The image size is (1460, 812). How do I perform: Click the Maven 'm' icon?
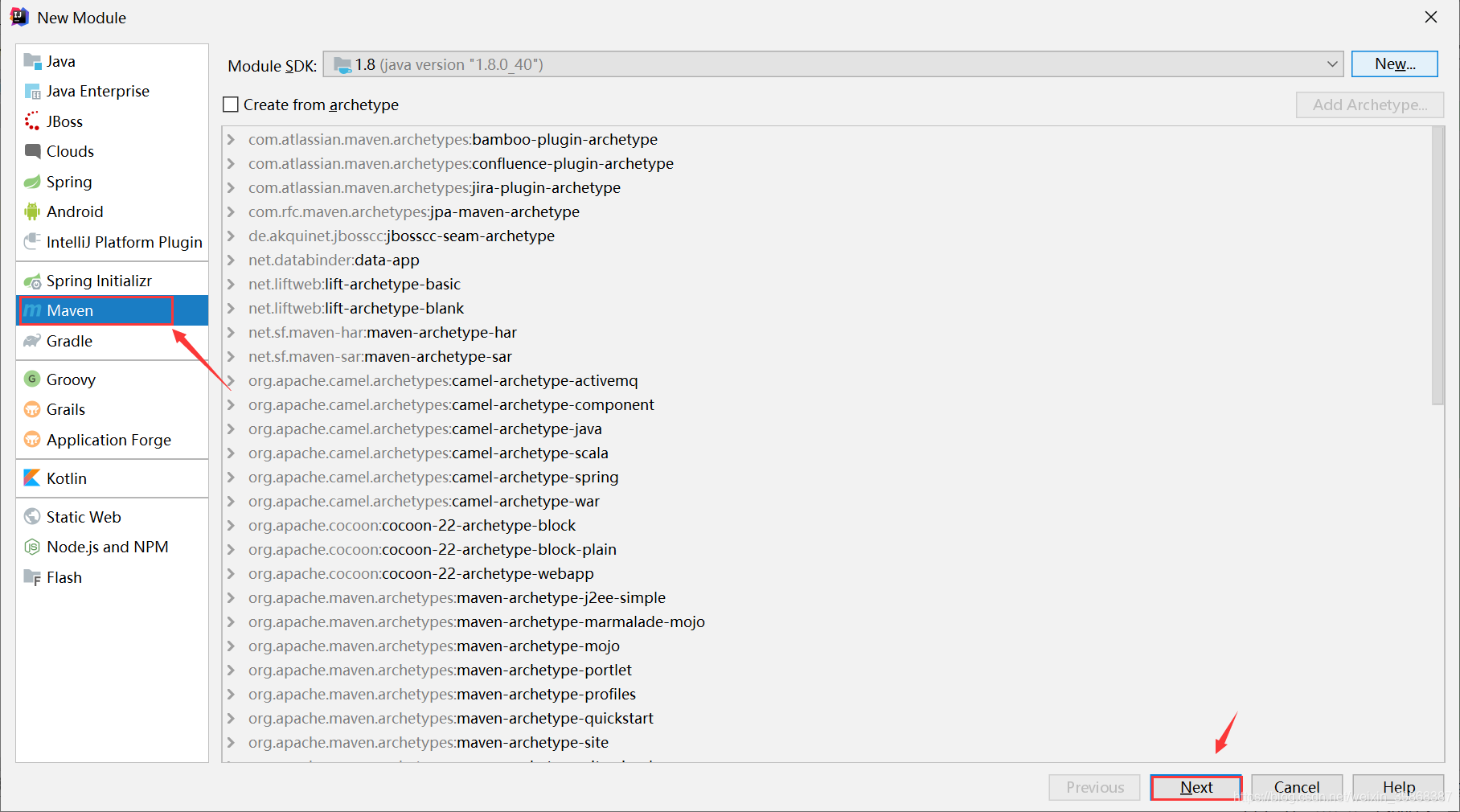32,310
